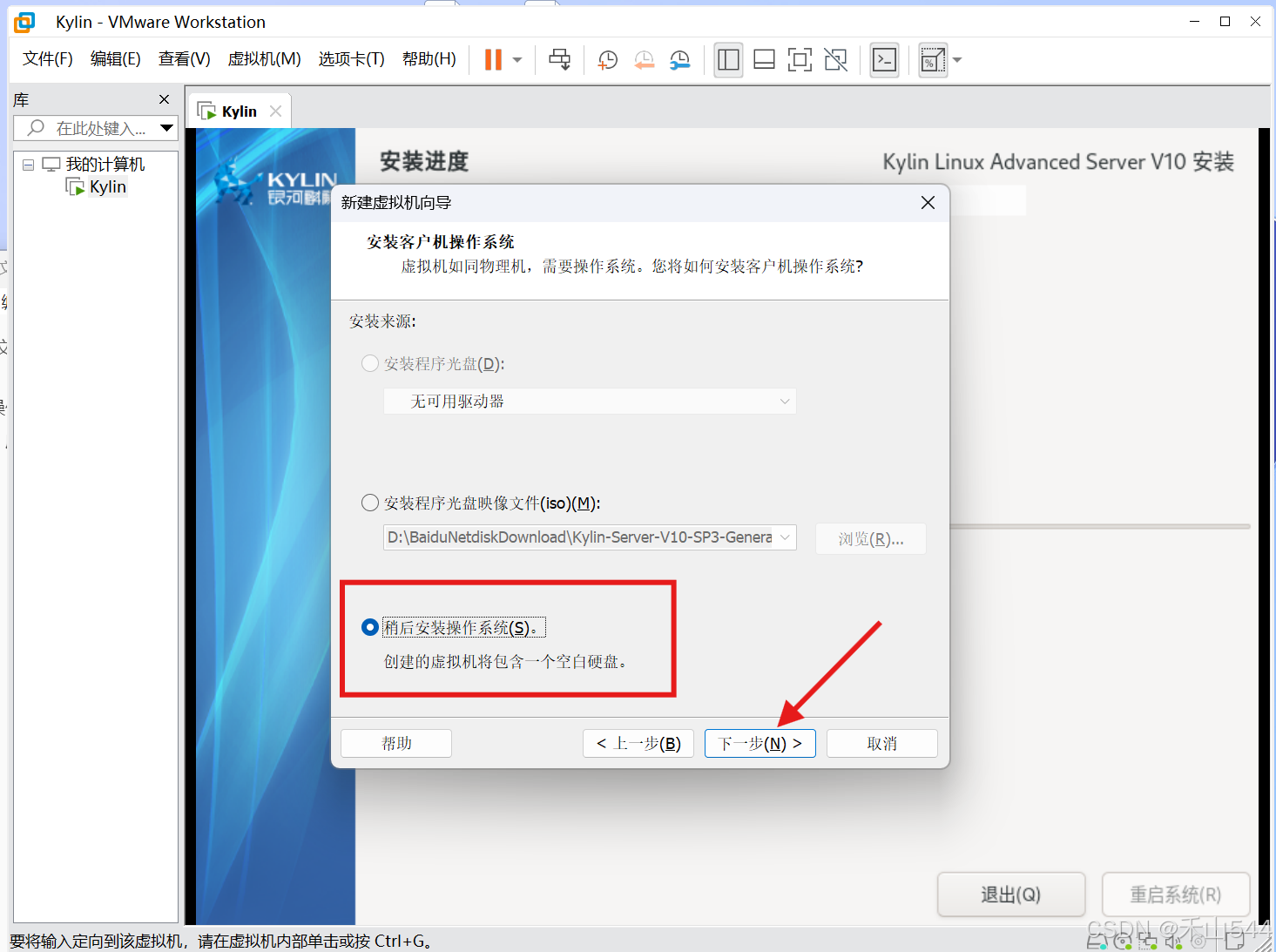Enter full screen mode
Image resolution: width=1276 pixels, height=952 pixels.
(800, 59)
